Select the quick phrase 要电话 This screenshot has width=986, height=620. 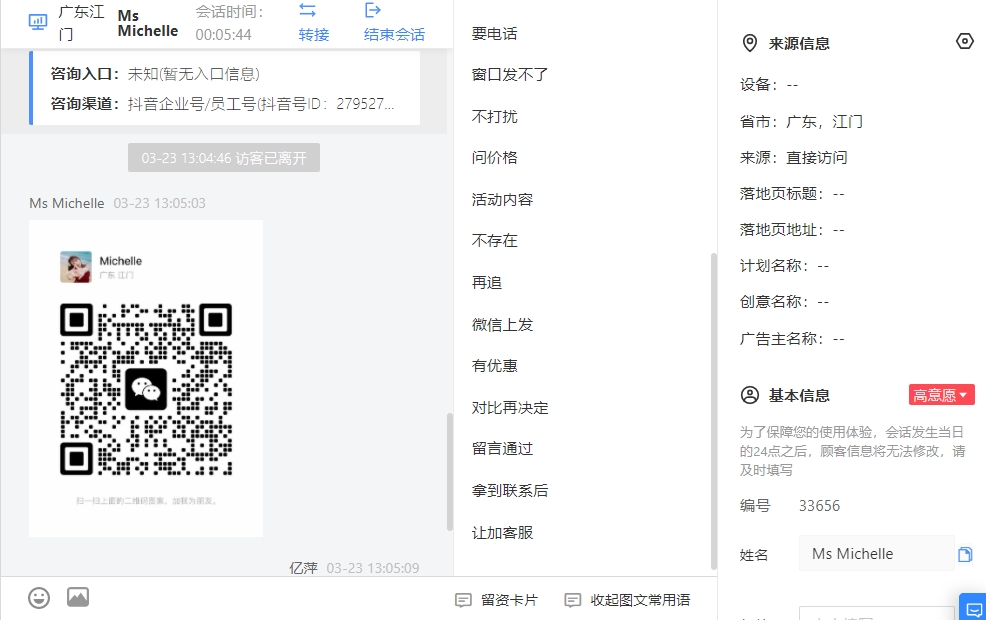pos(494,33)
